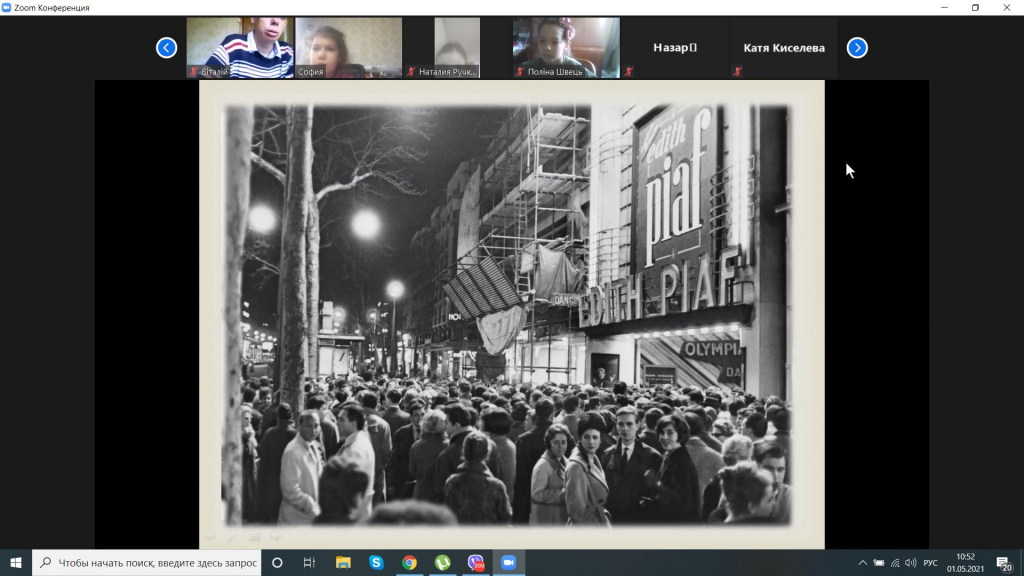
Task: Click the muted microphone icon on Назар's tile
Action: coord(628,72)
